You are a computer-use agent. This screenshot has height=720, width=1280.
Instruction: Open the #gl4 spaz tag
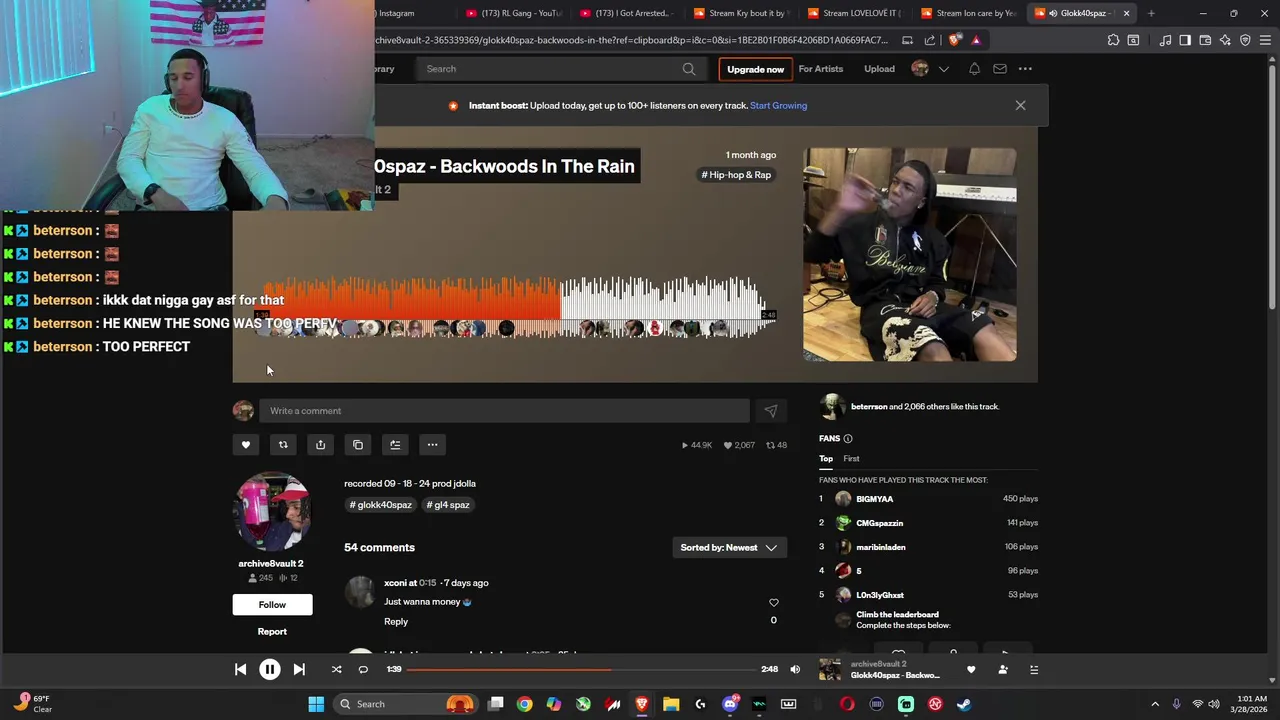[448, 505]
